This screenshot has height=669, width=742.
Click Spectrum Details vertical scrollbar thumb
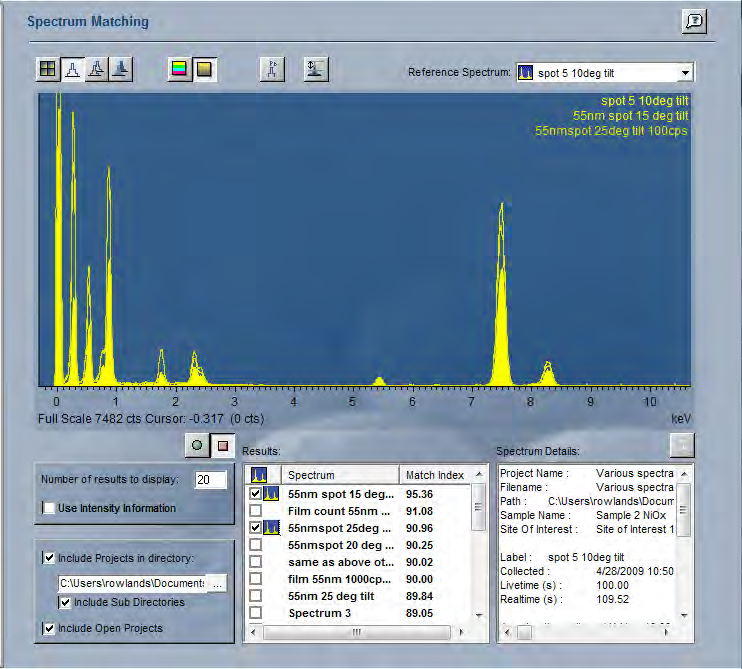[684, 510]
